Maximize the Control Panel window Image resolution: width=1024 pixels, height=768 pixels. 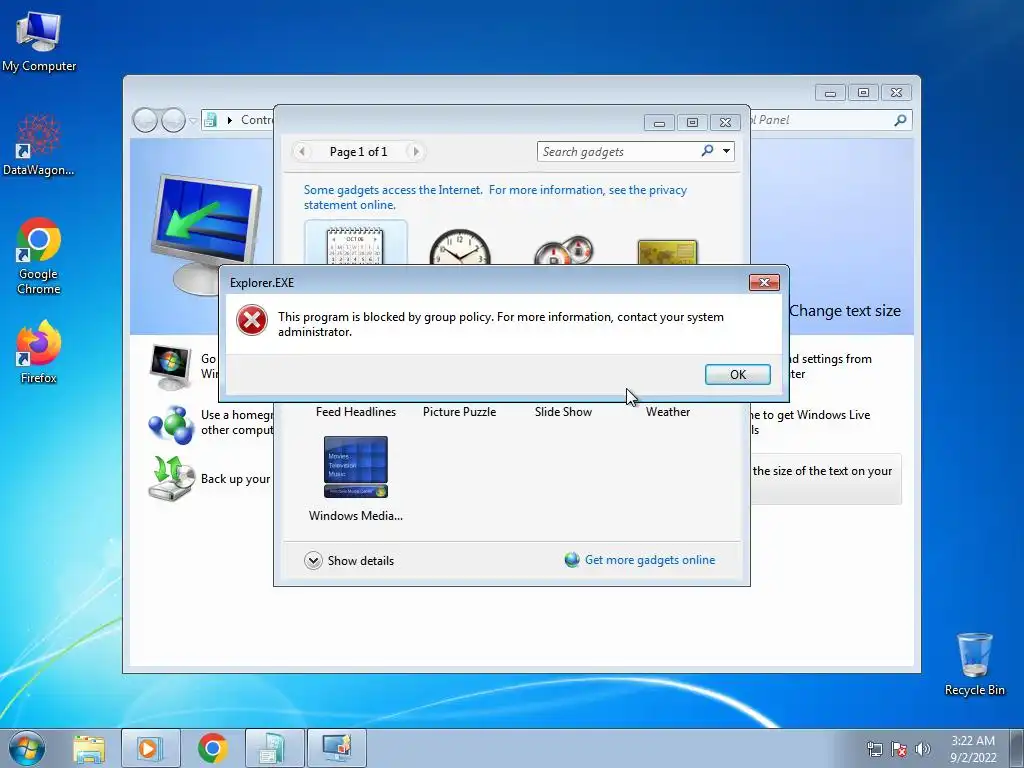(x=863, y=93)
